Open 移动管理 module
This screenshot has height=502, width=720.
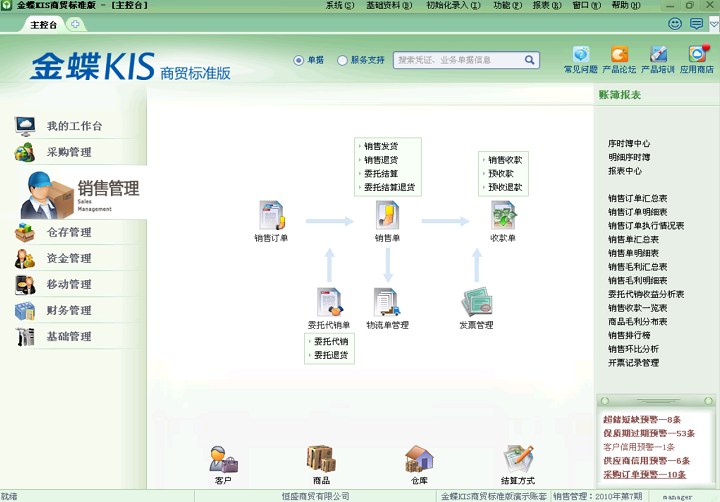pos(69,284)
